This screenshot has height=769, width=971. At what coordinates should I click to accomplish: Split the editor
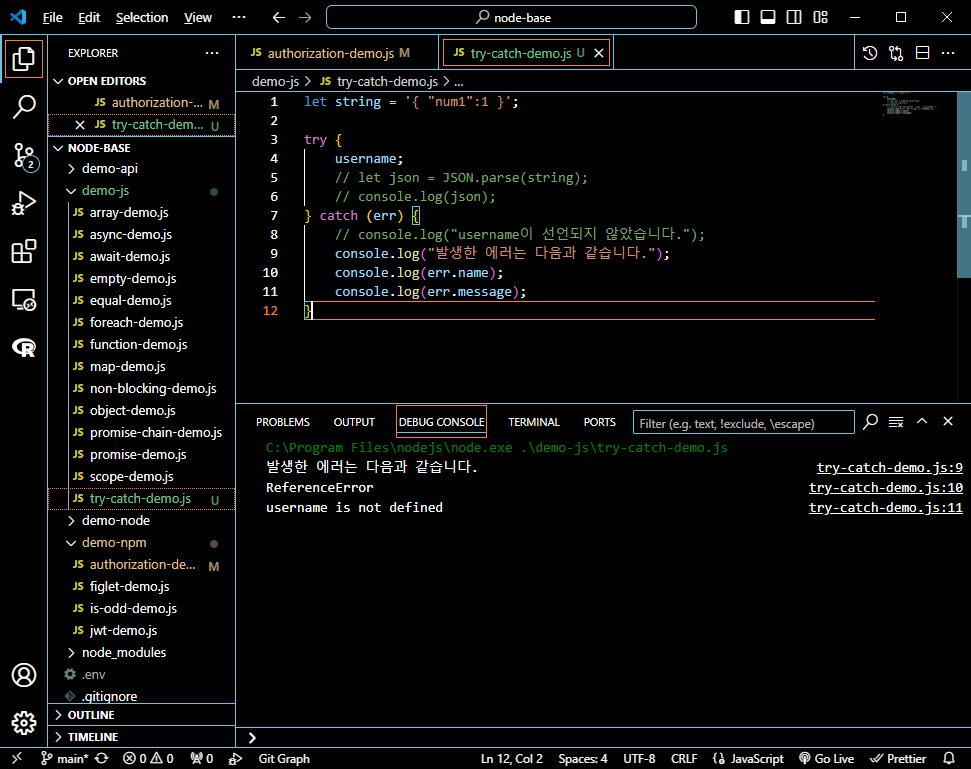tap(923, 53)
